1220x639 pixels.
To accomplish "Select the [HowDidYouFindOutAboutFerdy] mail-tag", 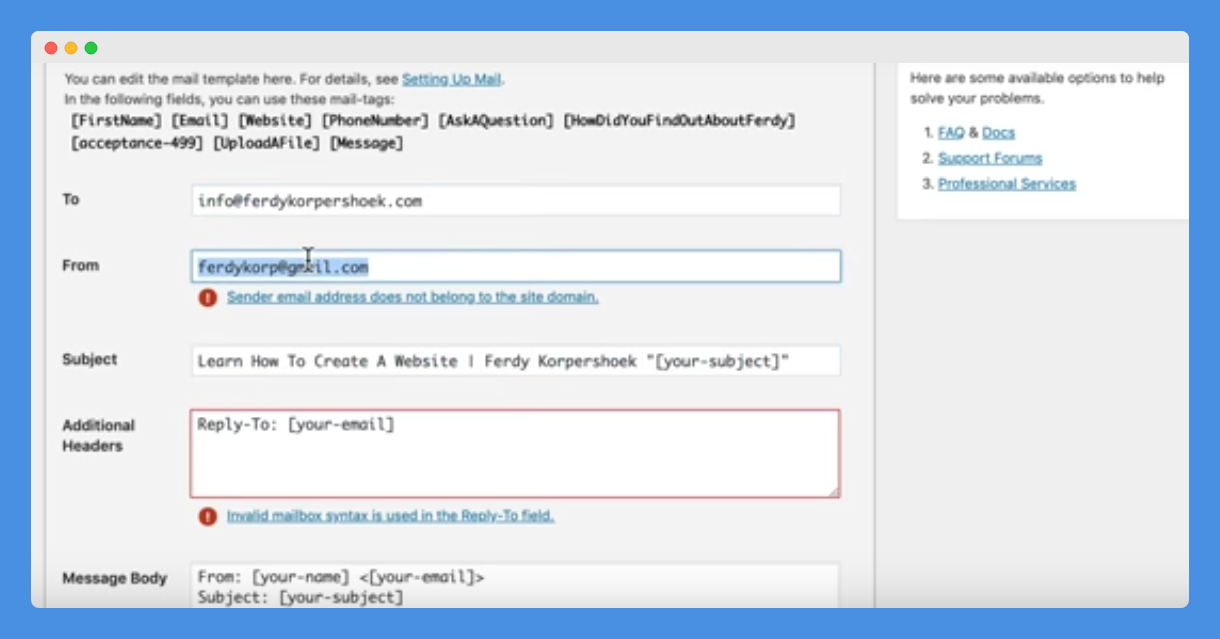I will coord(680,121).
